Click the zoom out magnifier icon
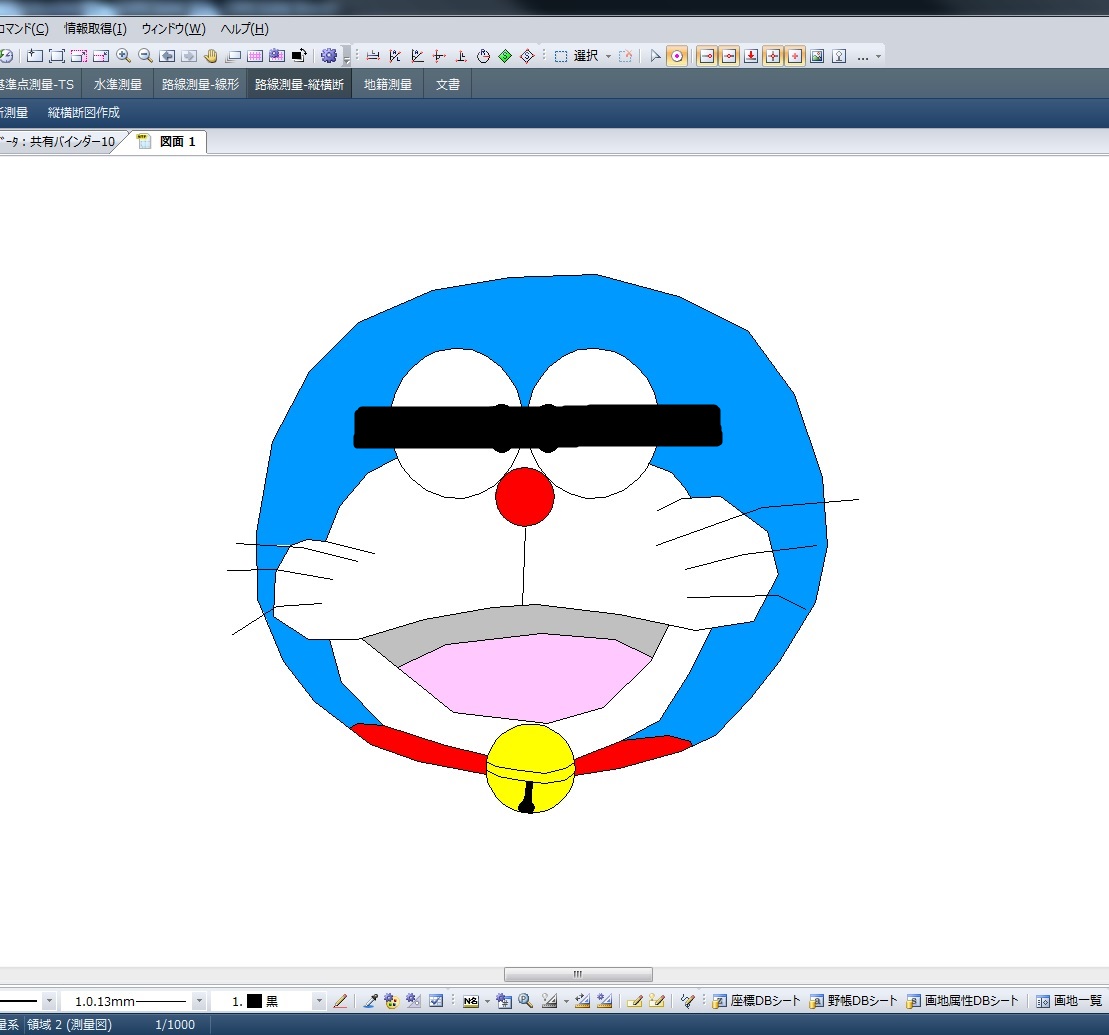 (145, 56)
